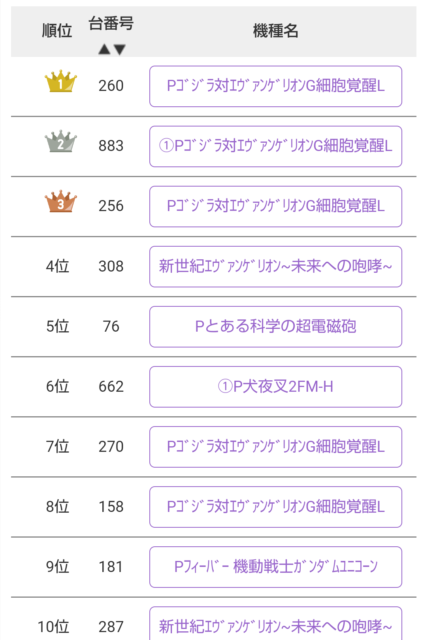Viewport: 422px width, 640px height.
Task: Click the 台番号 column header
Action: [x=111, y=24]
